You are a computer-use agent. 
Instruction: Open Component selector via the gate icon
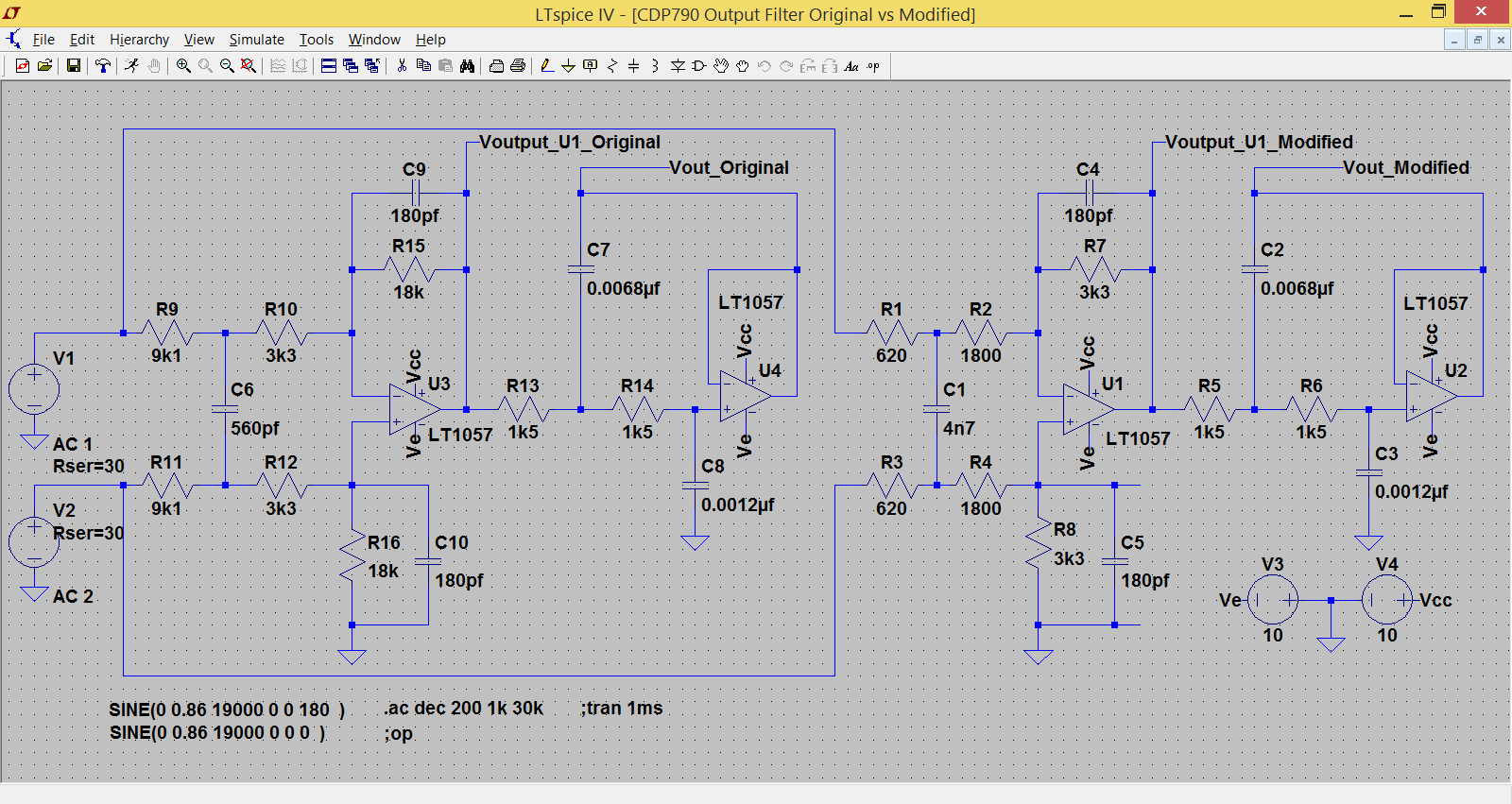click(x=699, y=66)
